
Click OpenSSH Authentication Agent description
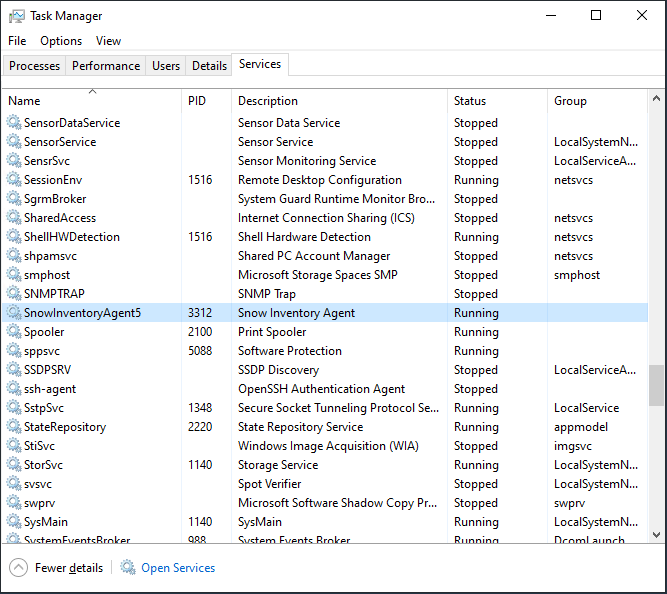[321, 389]
